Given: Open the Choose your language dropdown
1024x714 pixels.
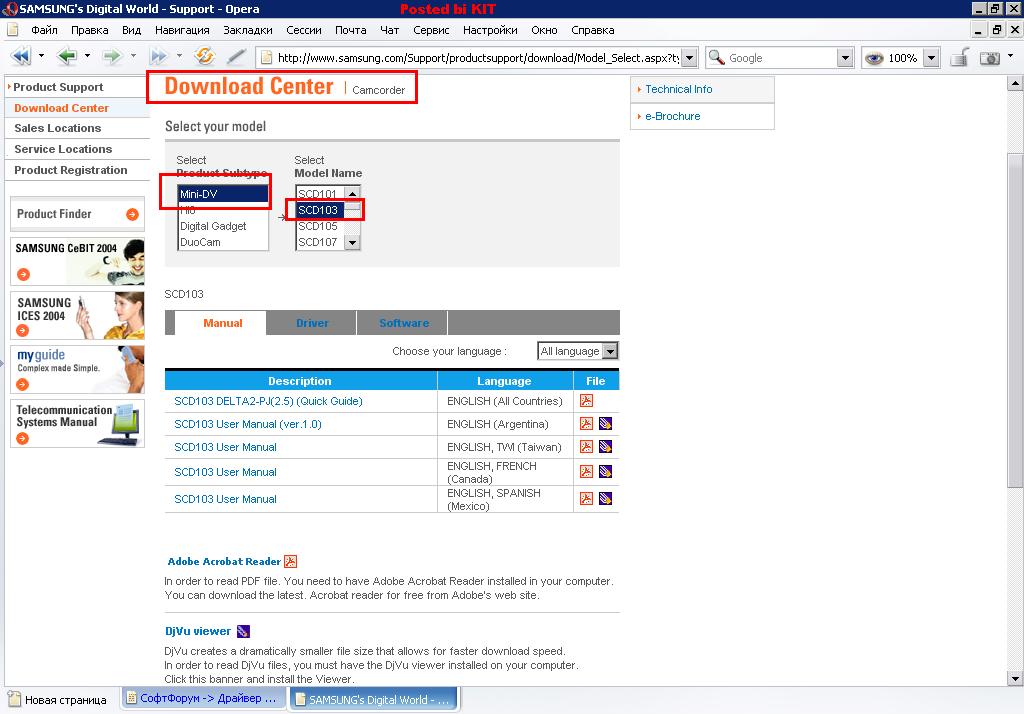Looking at the screenshot, I should click(577, 351).
